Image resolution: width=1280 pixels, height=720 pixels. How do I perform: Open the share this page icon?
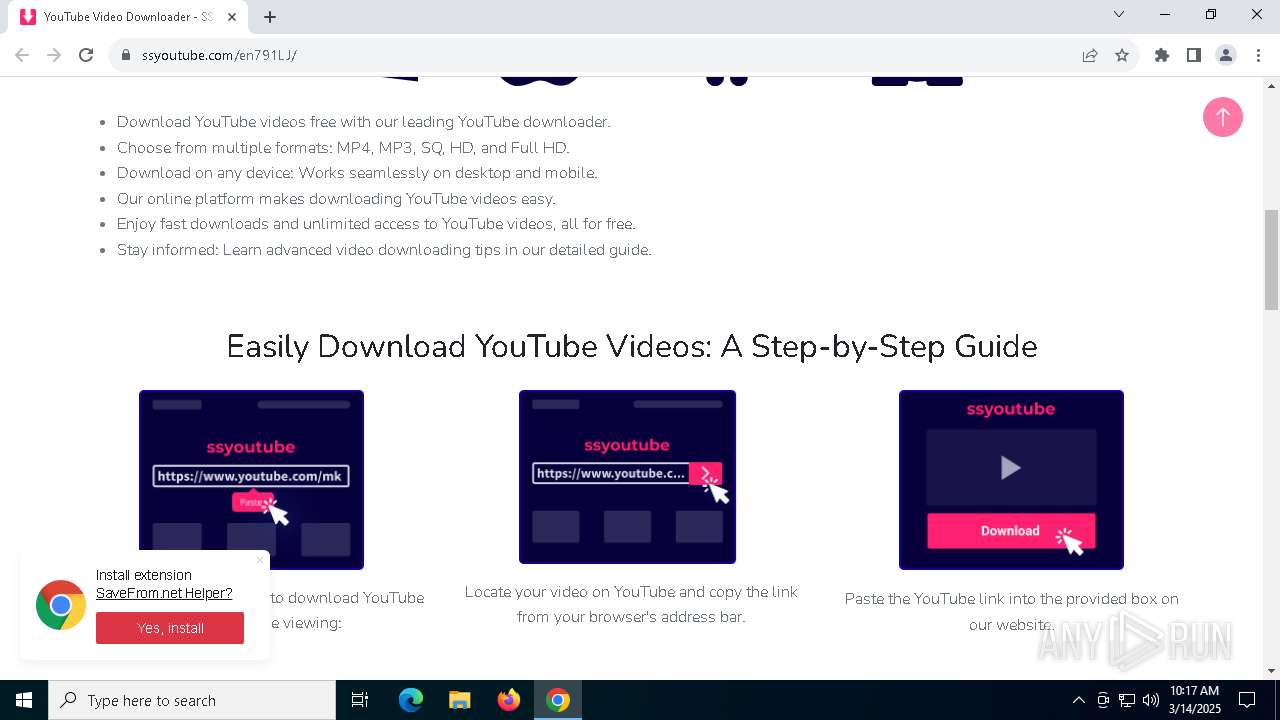click(x=1090, y=55)
